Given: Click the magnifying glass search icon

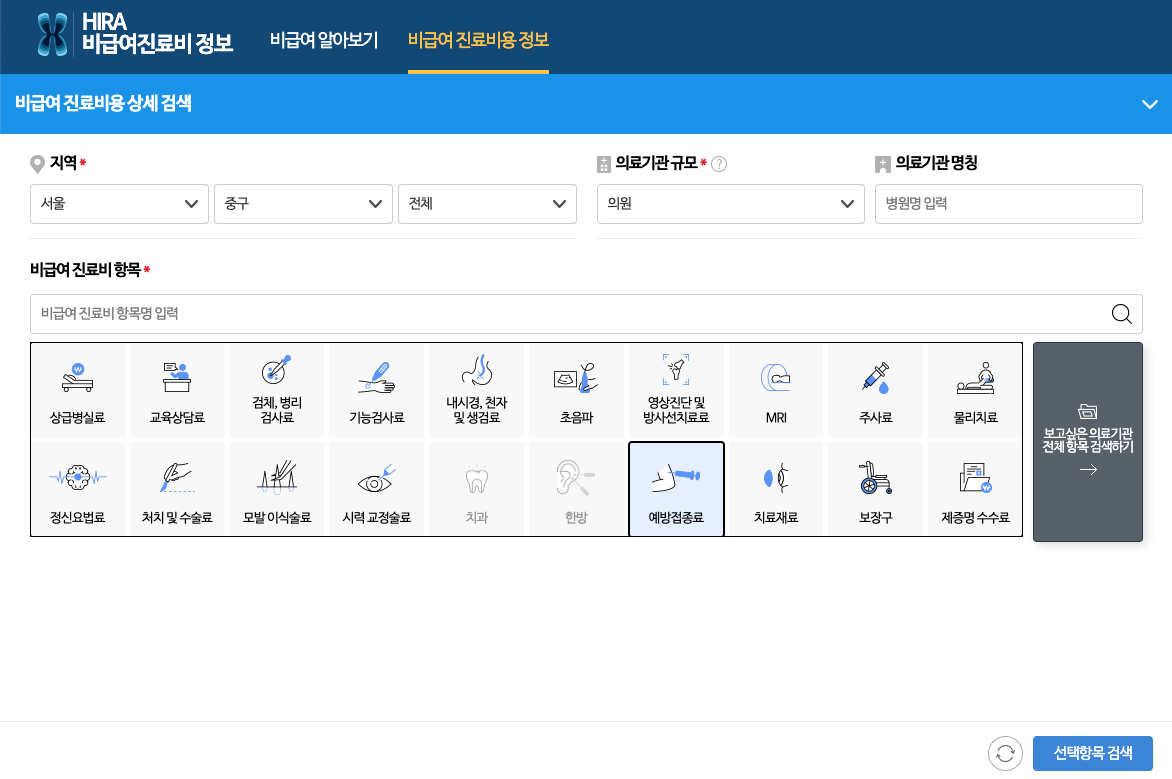Looking at the screenshot, I should (1121, 313).
